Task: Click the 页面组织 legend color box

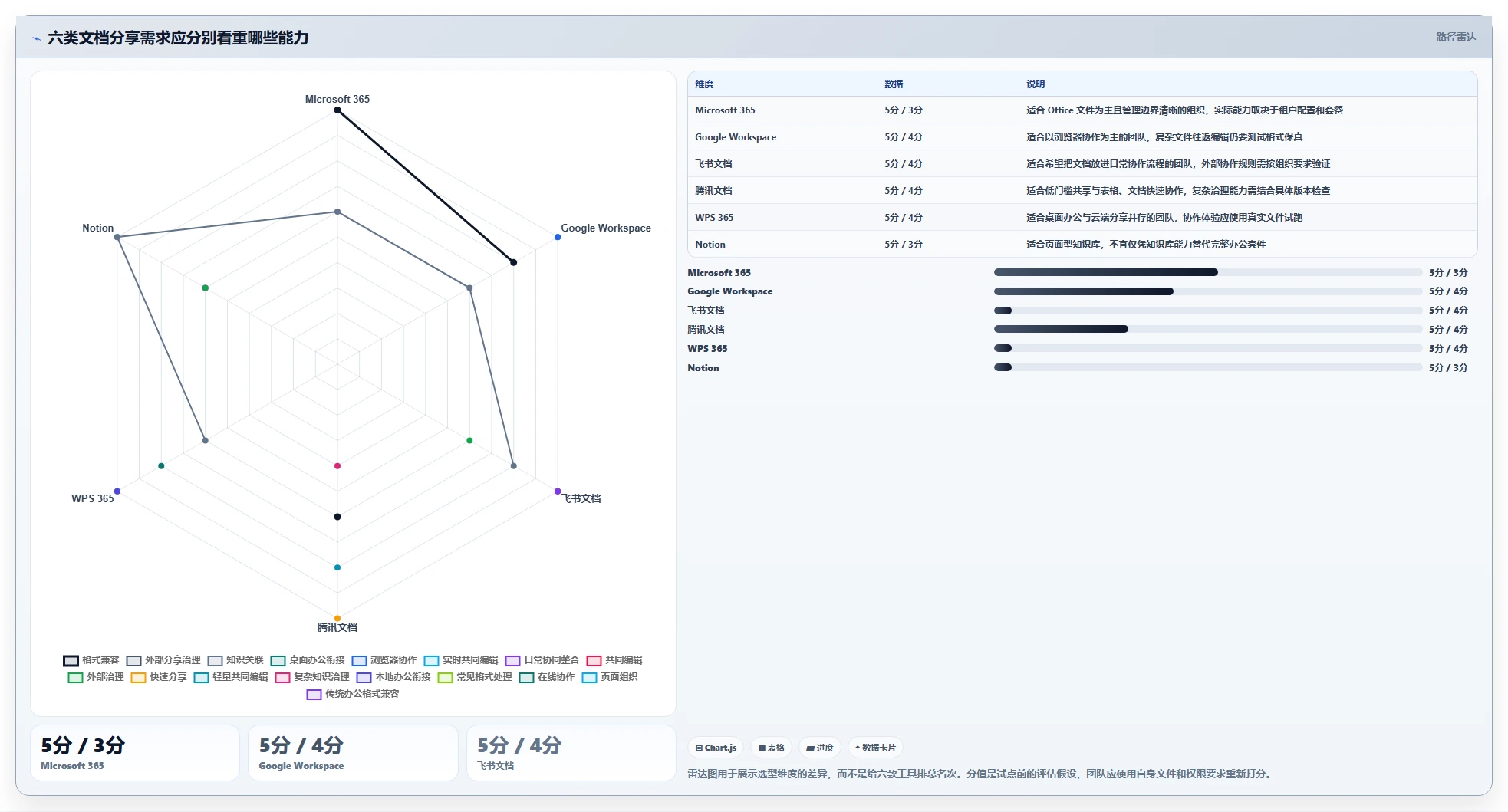Action: pos(589,677)
